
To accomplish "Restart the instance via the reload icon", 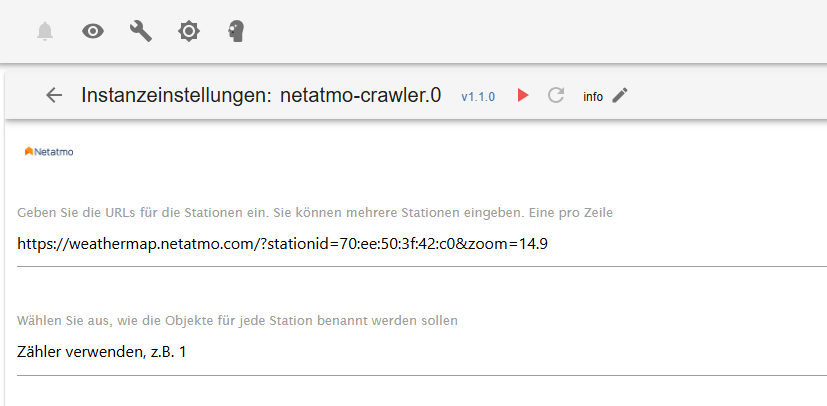I will (556, 96).
